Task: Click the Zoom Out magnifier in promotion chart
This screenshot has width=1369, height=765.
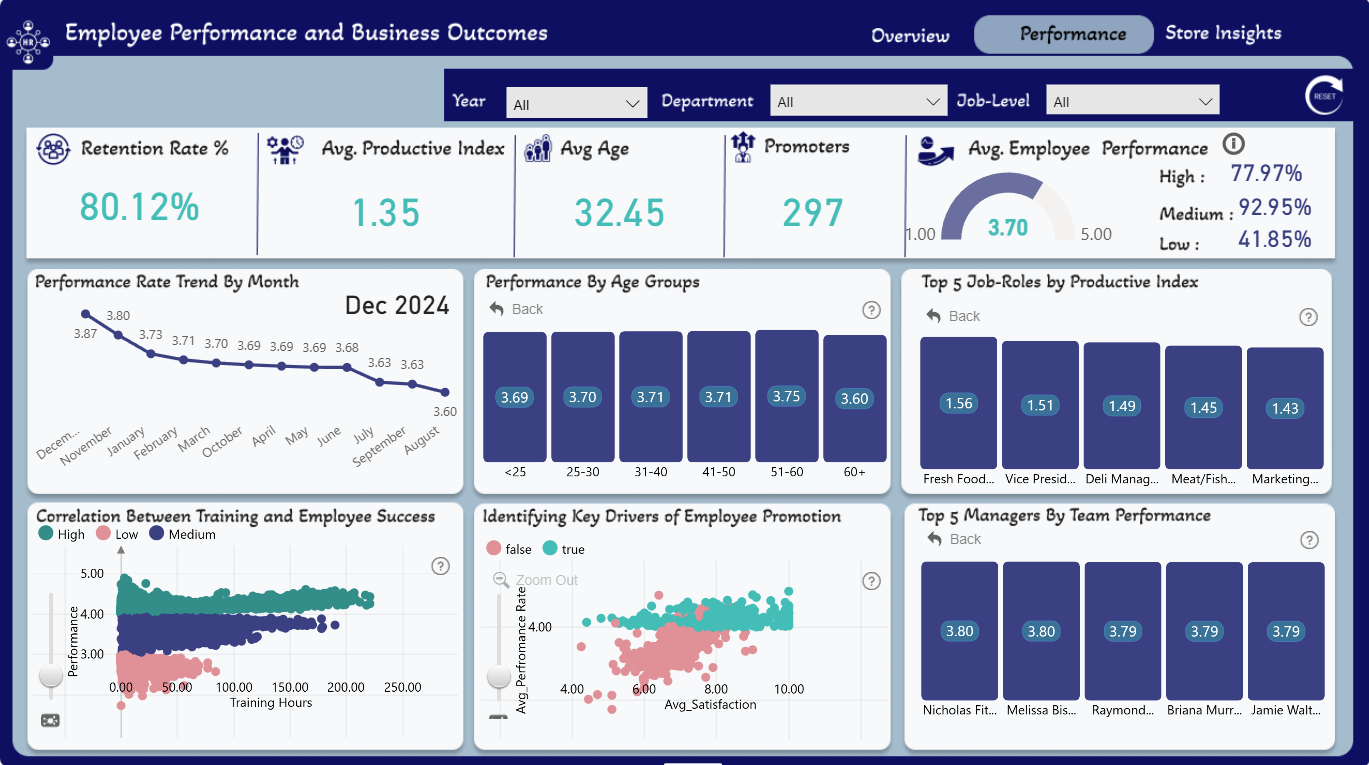Action: click(501, 580)
